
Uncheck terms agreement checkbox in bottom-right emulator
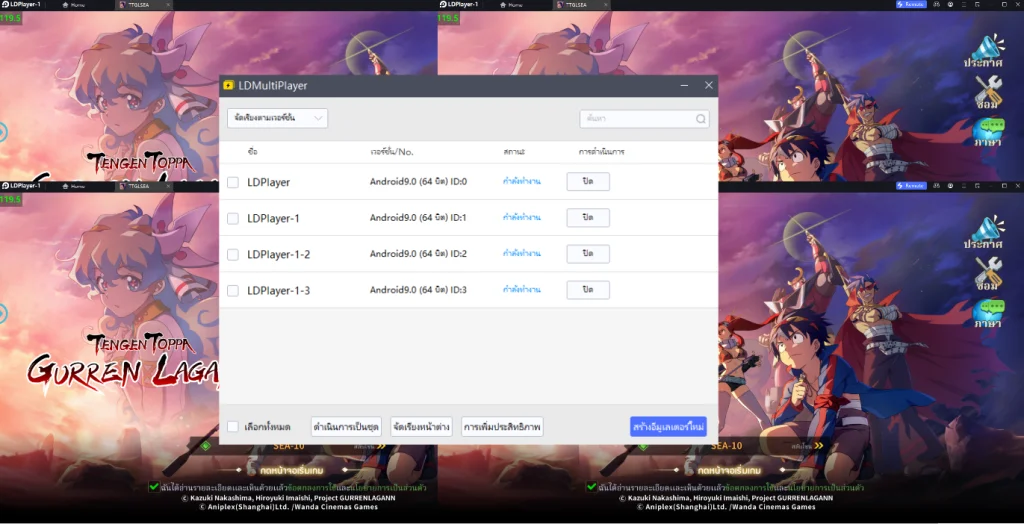[591, 487]
